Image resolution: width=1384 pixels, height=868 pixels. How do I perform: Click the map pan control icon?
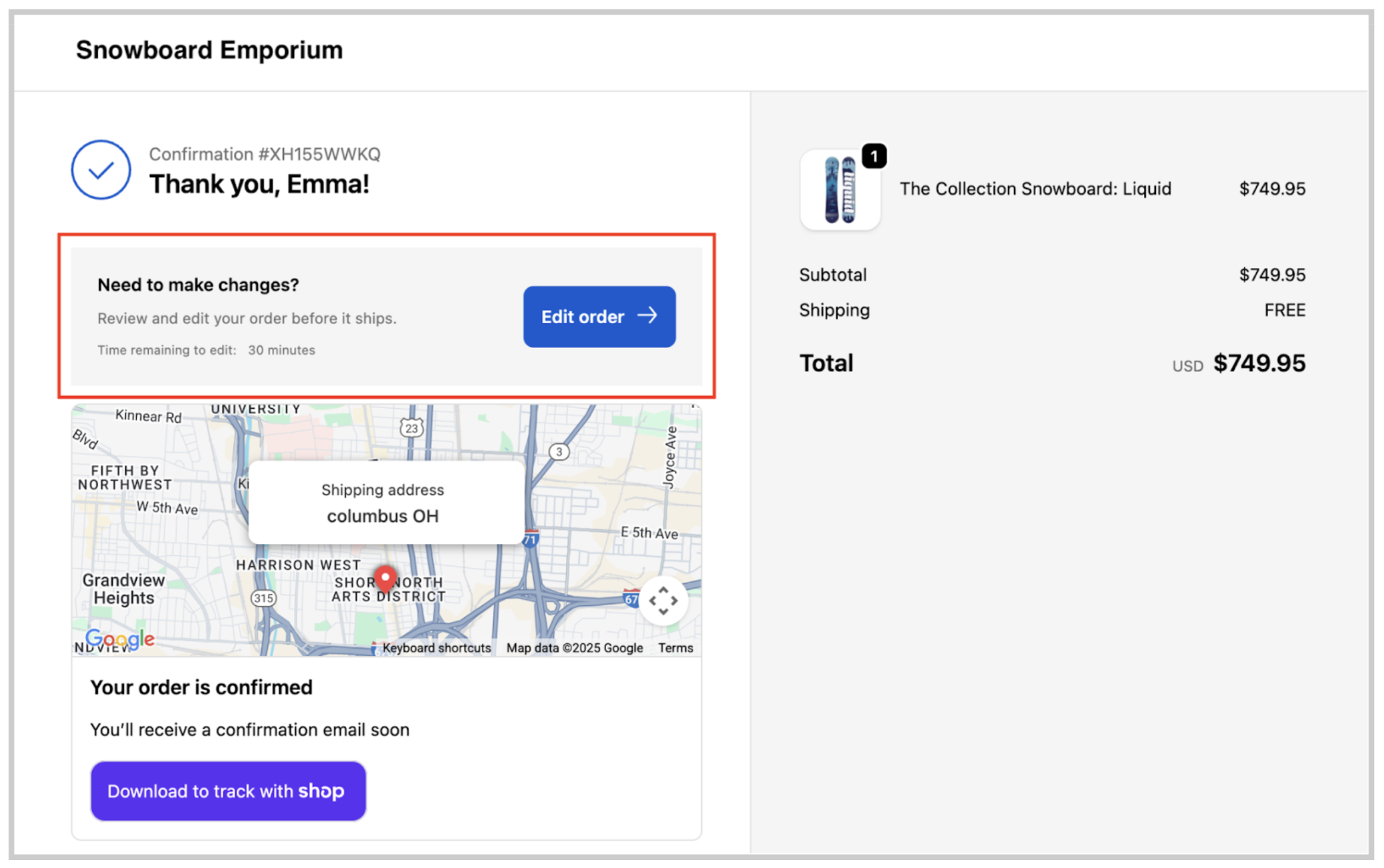[x=663, y=600]
